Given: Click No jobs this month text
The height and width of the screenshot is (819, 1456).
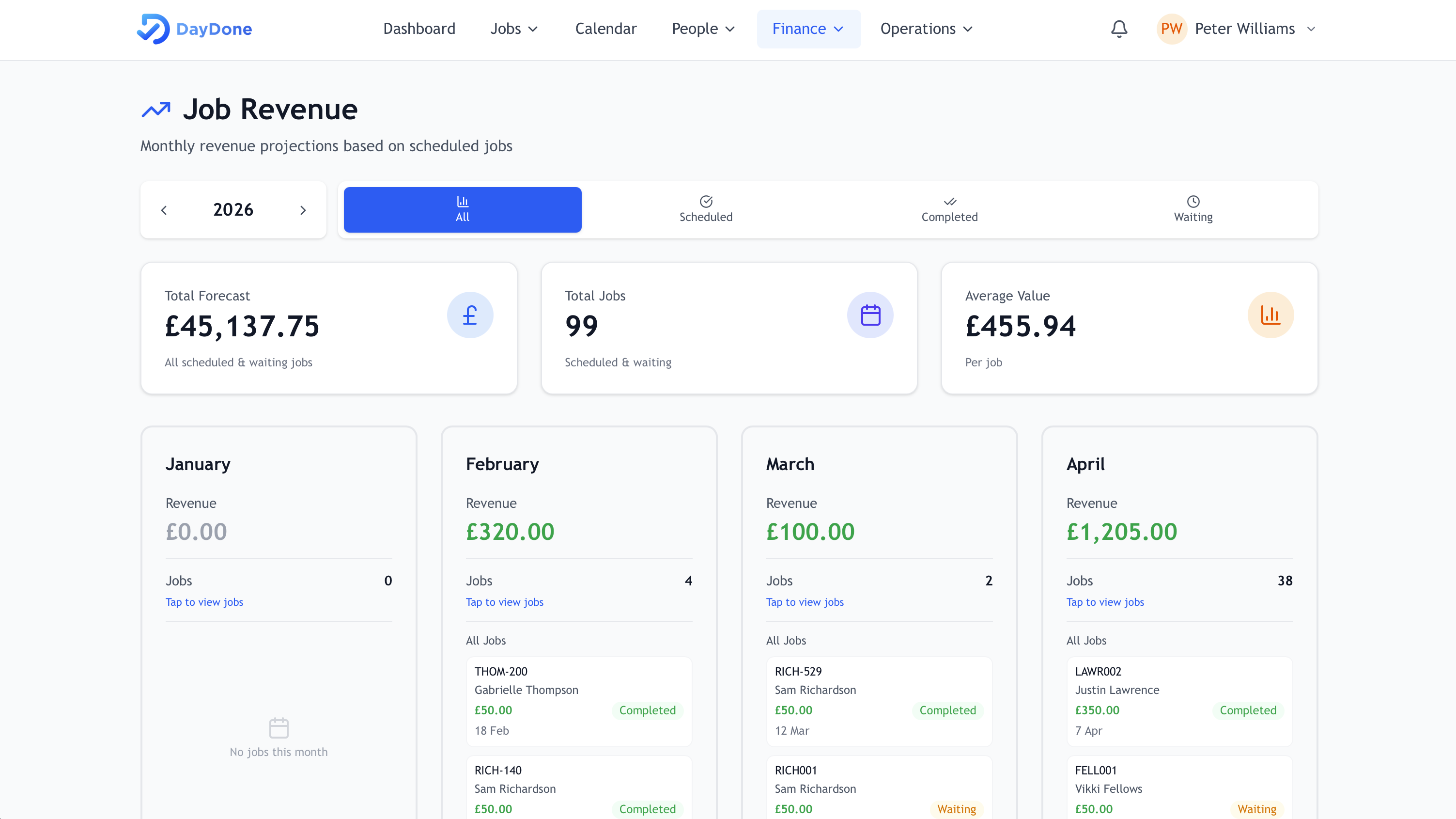Looking at the screenshot, I should [279, 752].
